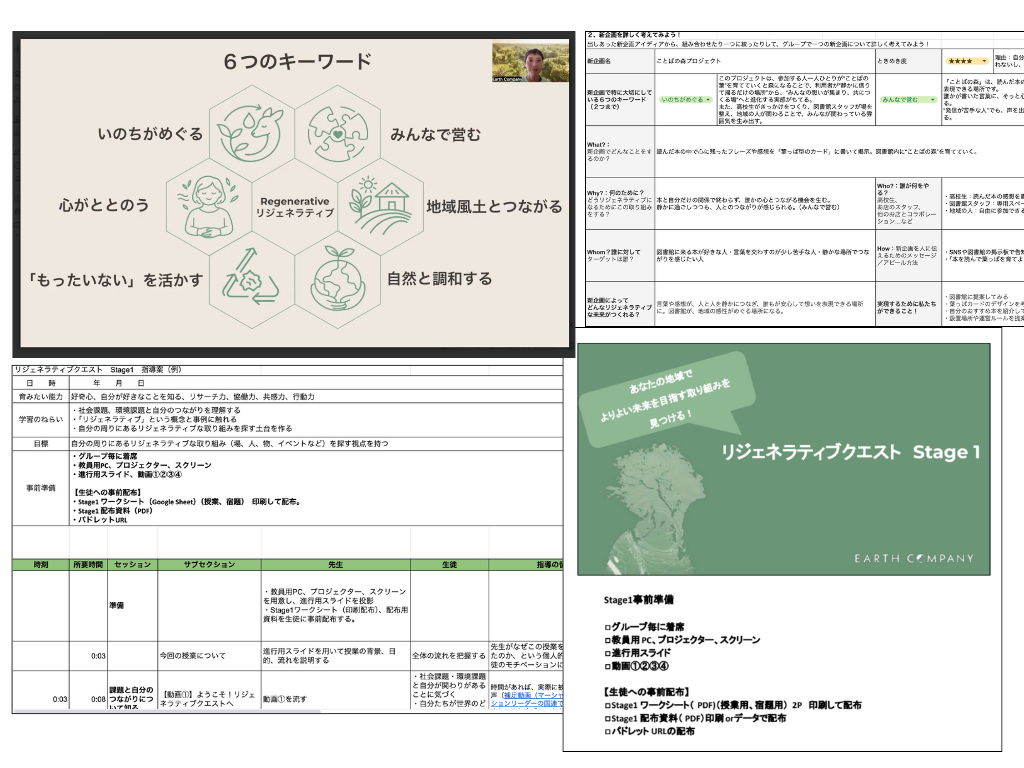
Task: Select the water droplet hexagon icon for いのちがめぐる
Action: click(x=249, y=130)
